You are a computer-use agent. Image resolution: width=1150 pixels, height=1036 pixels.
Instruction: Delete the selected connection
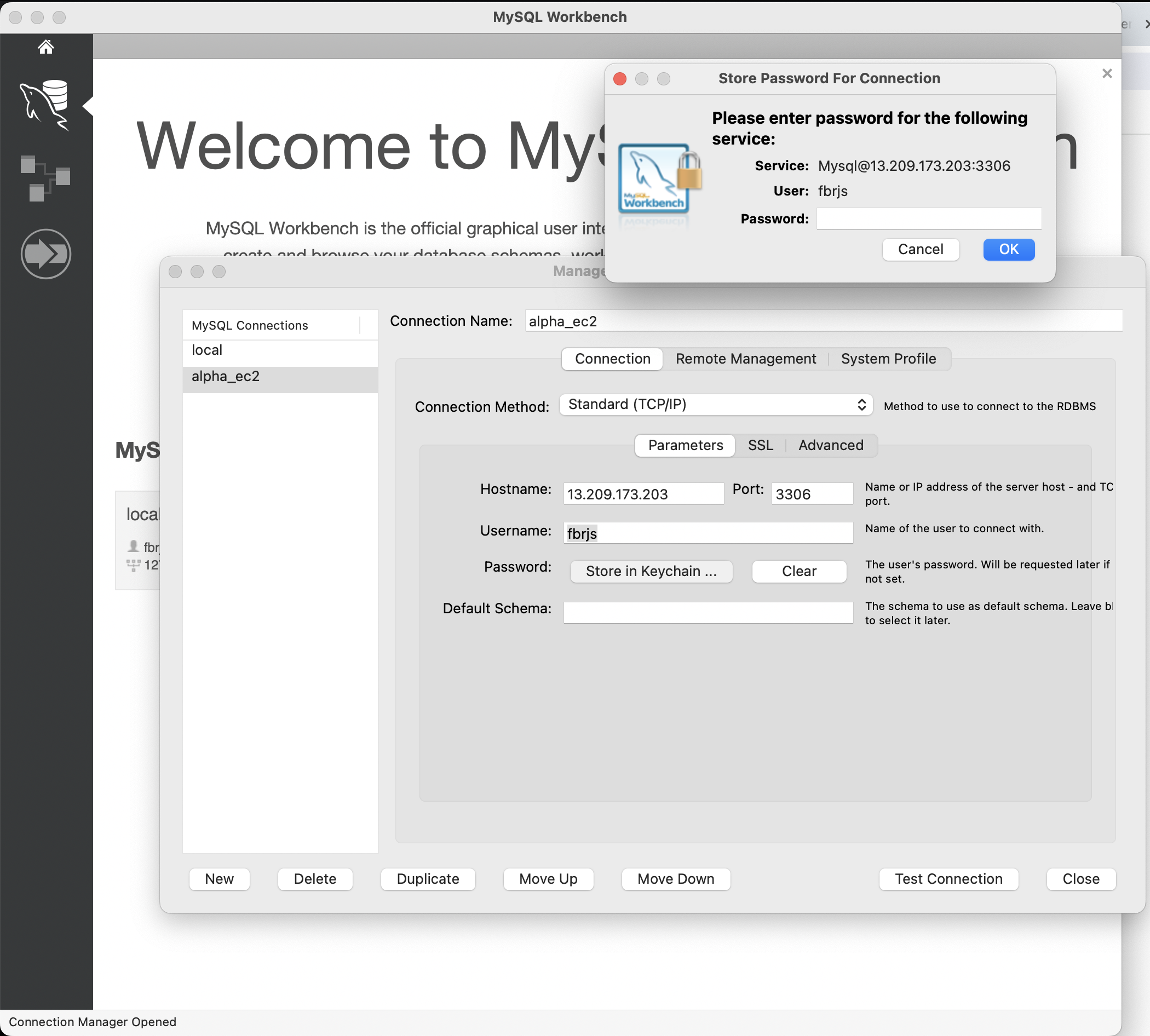pos(315,879)
